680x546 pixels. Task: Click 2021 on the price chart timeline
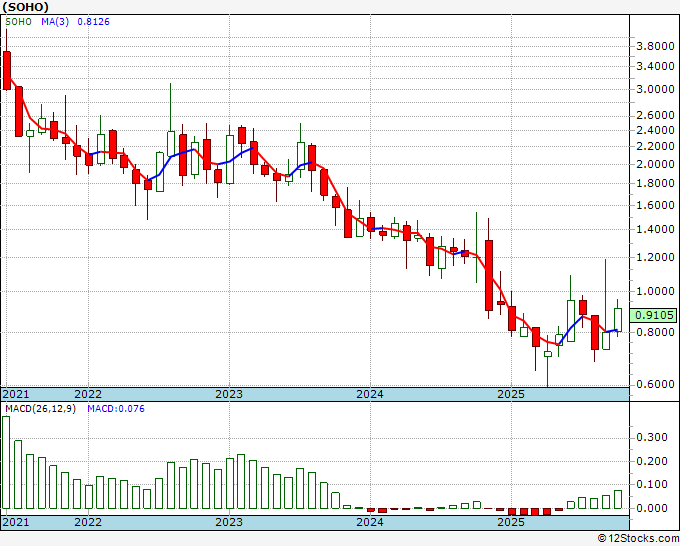tap(16, 394)
